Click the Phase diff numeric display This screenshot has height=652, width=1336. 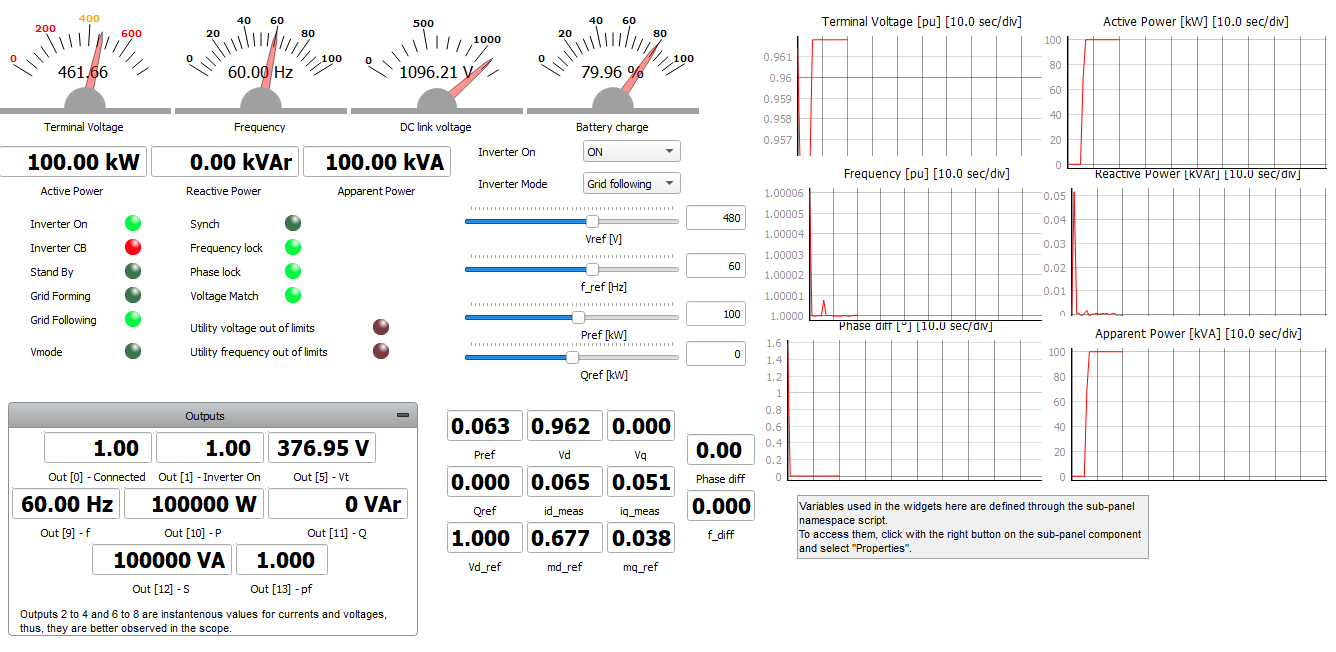coord(719,450)
